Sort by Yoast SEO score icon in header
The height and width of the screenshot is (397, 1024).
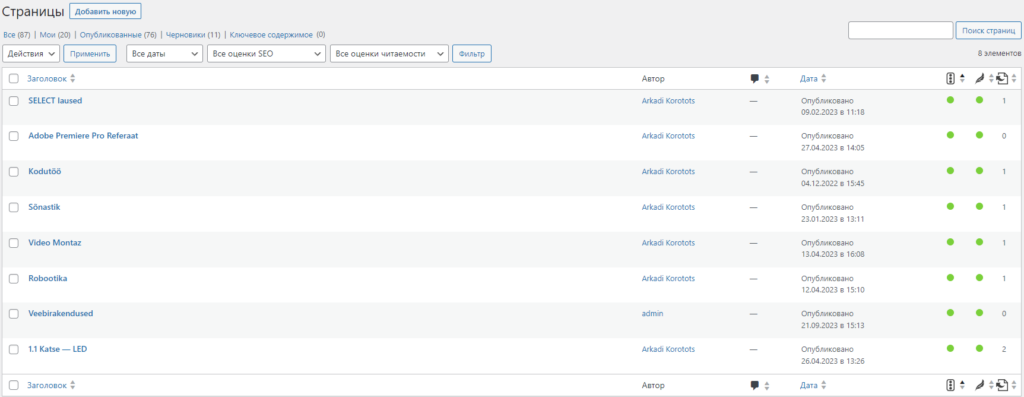coord(950,79)
